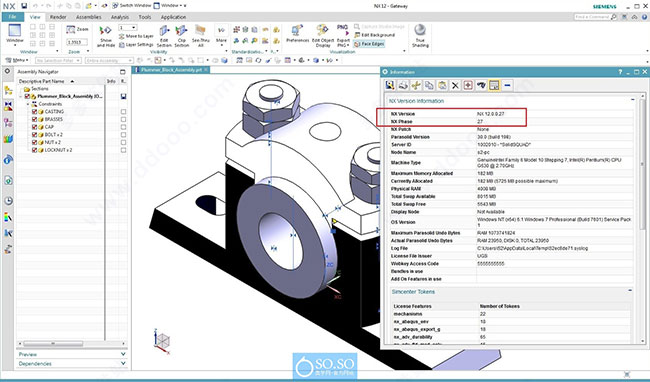Open the File tab
The width and height of the screenshot is (650, 382).
(12, 17)
